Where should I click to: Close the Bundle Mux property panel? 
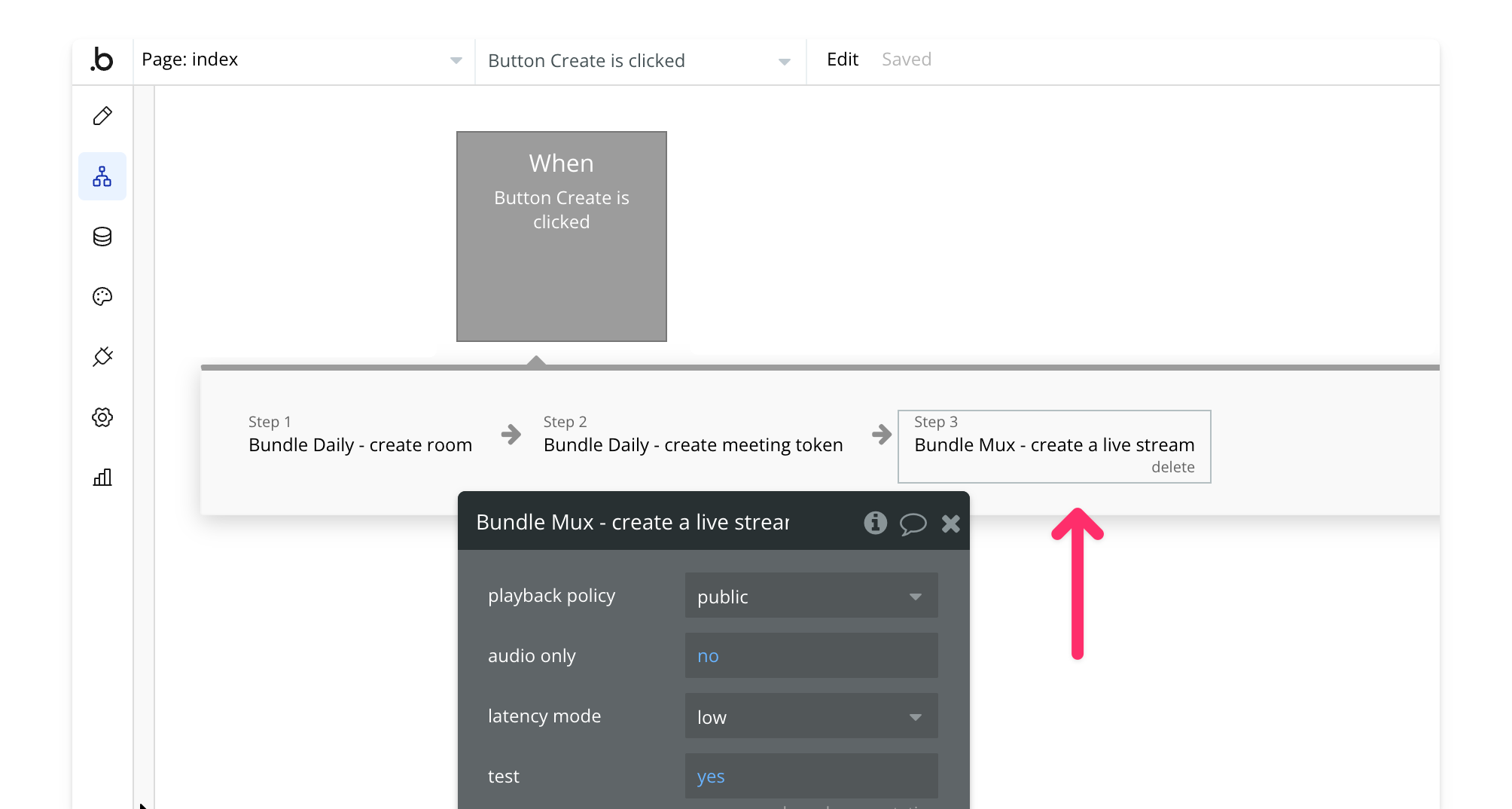click(950, 524)
